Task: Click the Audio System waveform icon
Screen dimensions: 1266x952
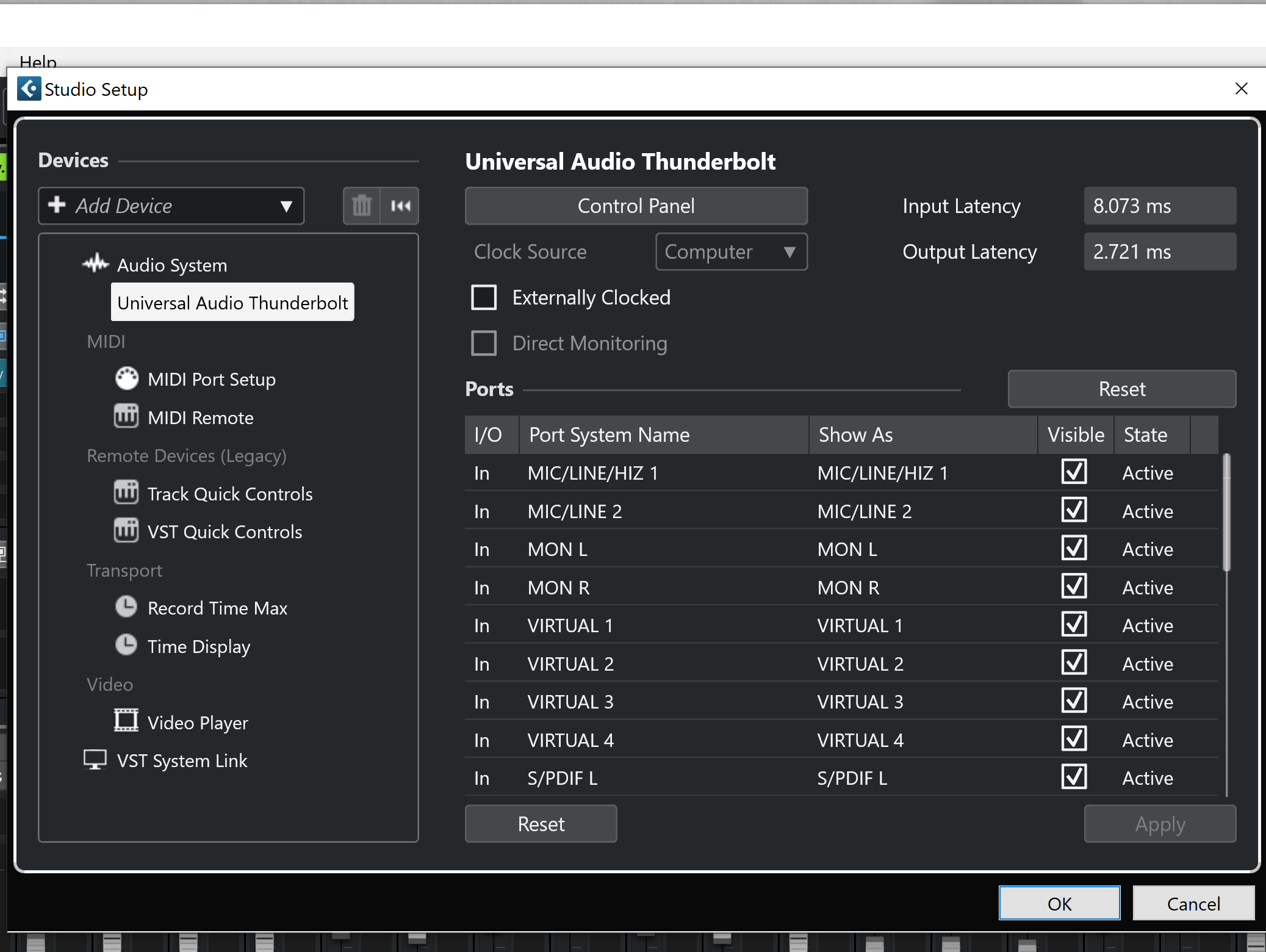Action: (x=95, y=264)
